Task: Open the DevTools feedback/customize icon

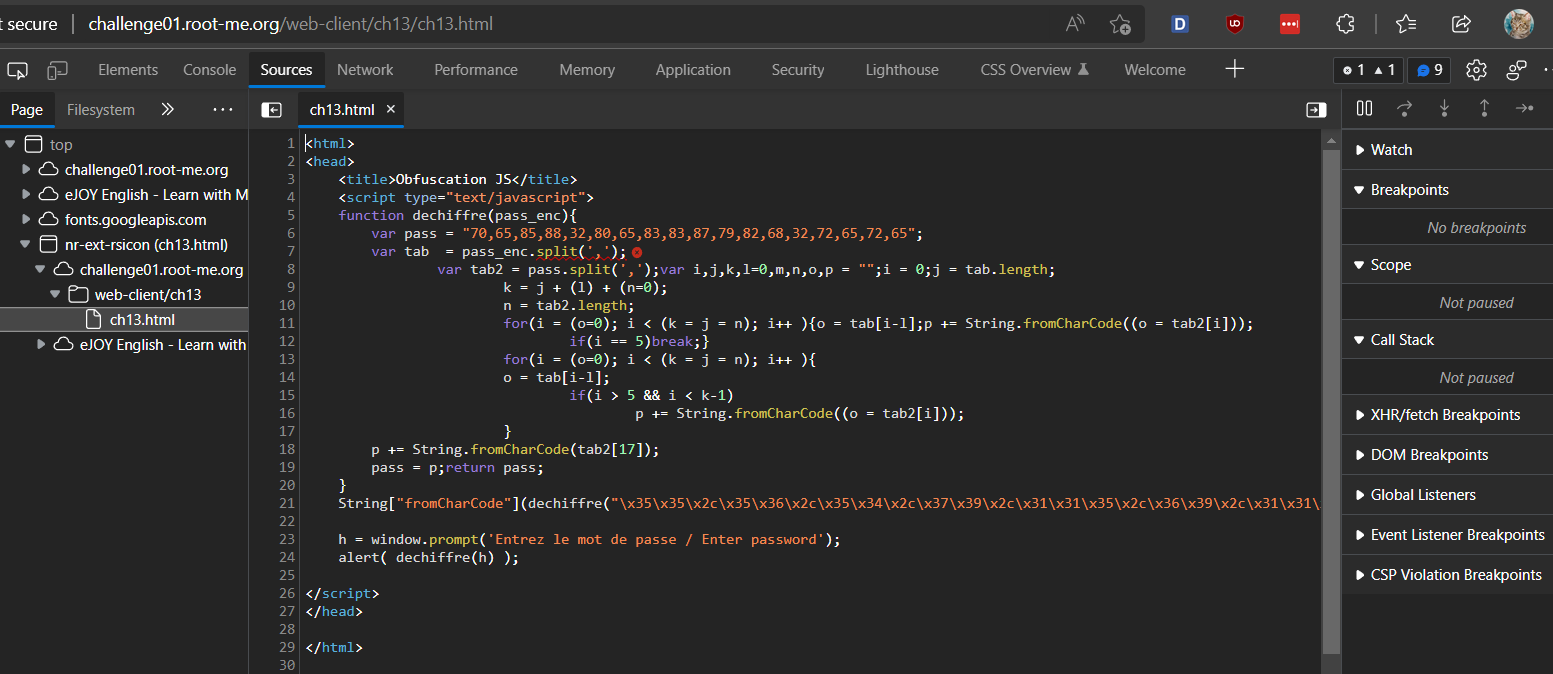Action: (1516, 70)
